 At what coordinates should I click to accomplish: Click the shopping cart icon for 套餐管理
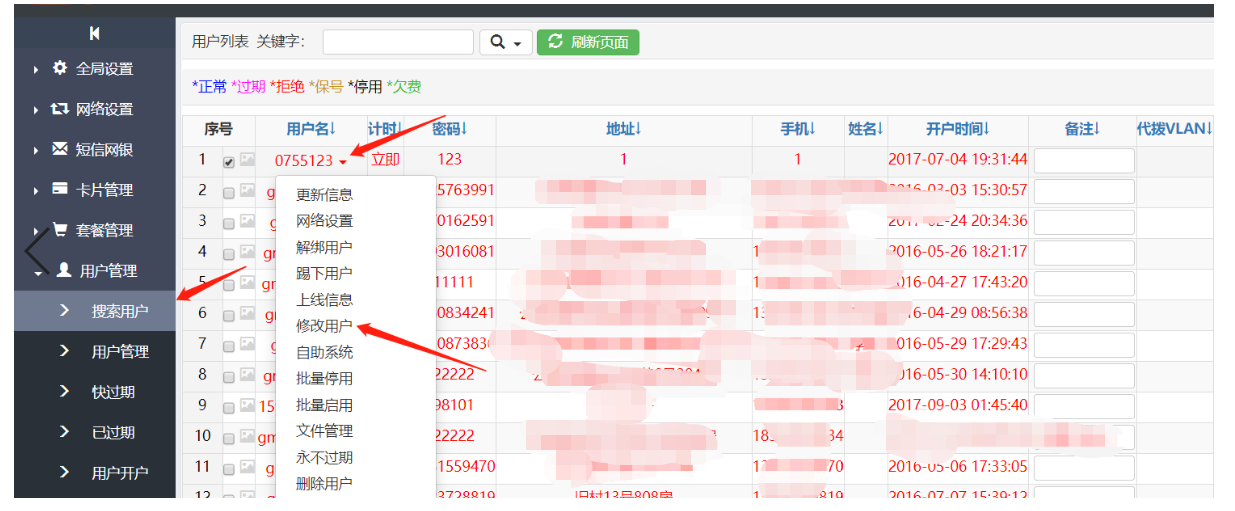pyautogui.click(x=60, y=230)
